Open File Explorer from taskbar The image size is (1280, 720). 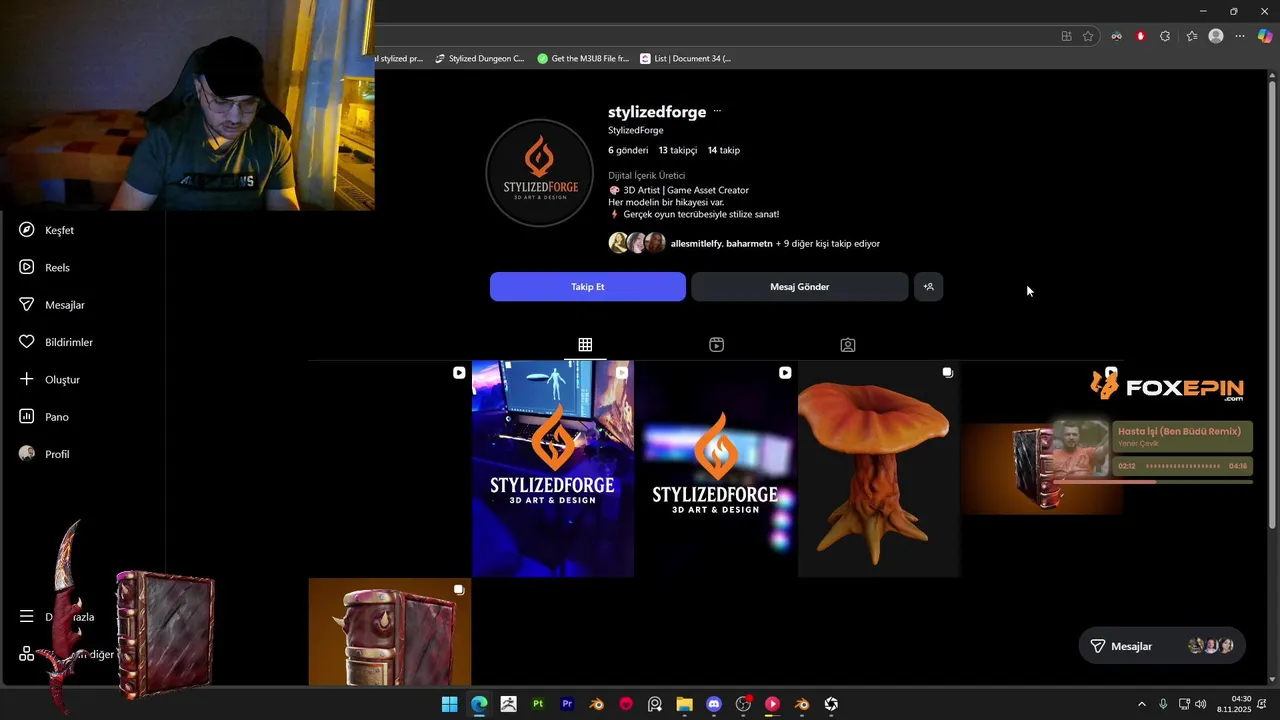coord(684,704)
